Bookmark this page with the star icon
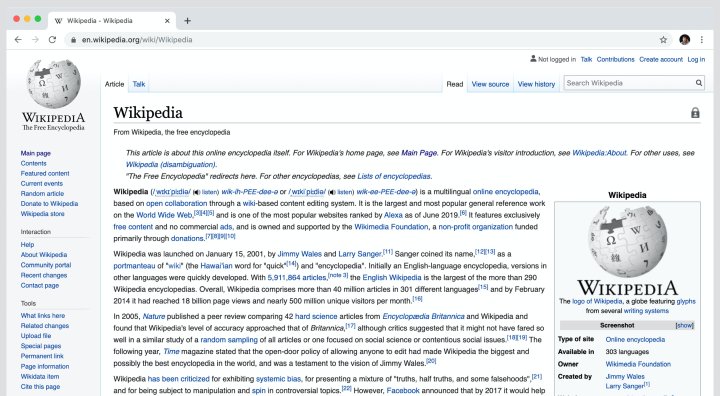720x396 pixels. (663, 40)
